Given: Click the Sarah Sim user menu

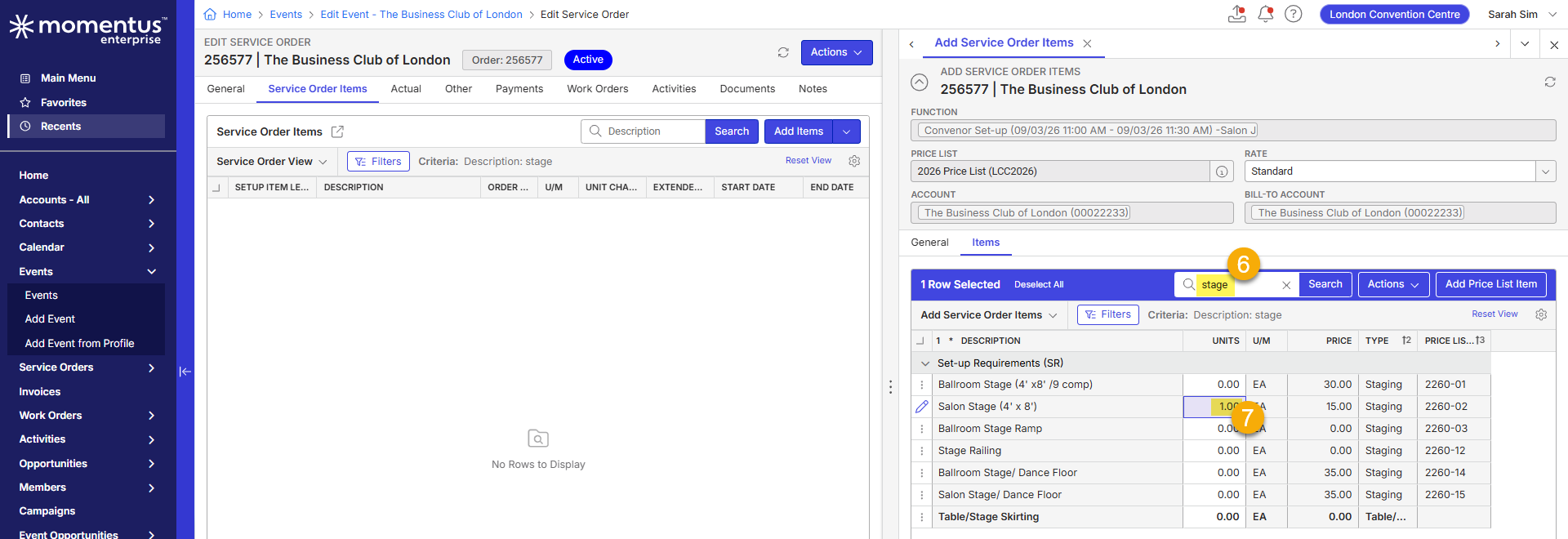Looking at the screenshot, I should [x=1521, y=15].
